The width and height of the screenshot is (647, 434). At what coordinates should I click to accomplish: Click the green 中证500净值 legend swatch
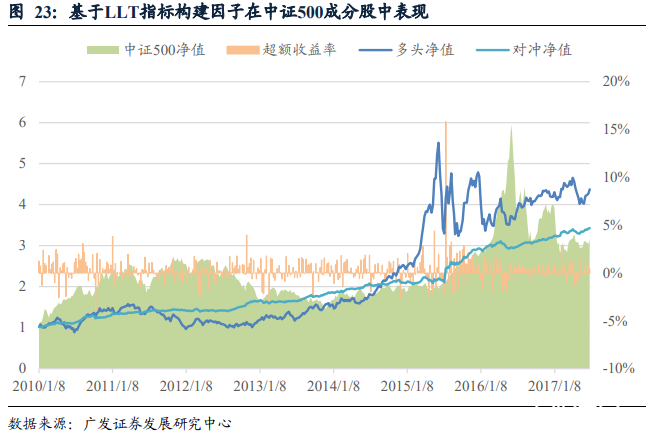tap(103, 50)
